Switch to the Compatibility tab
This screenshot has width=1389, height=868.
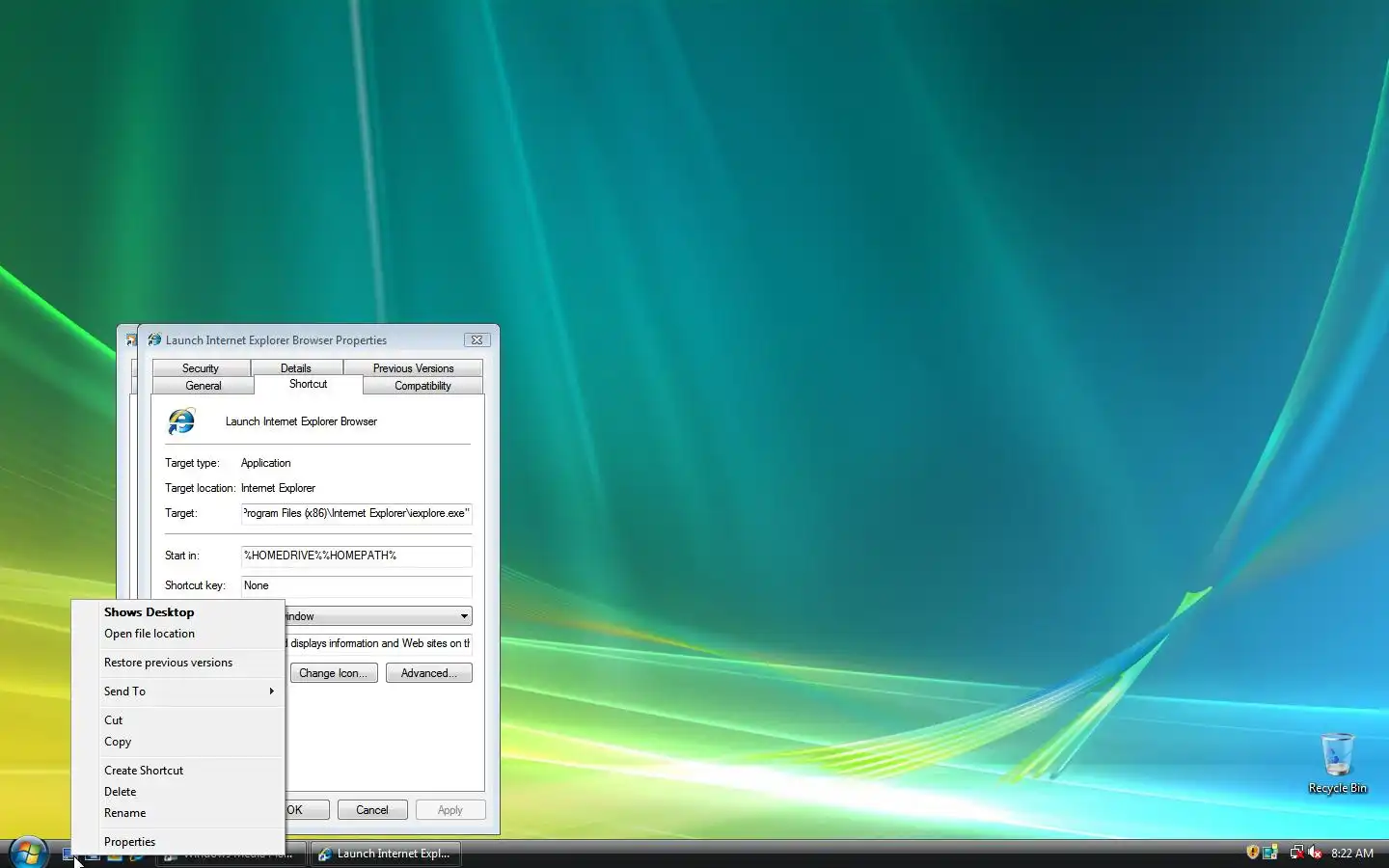(422, 386)
